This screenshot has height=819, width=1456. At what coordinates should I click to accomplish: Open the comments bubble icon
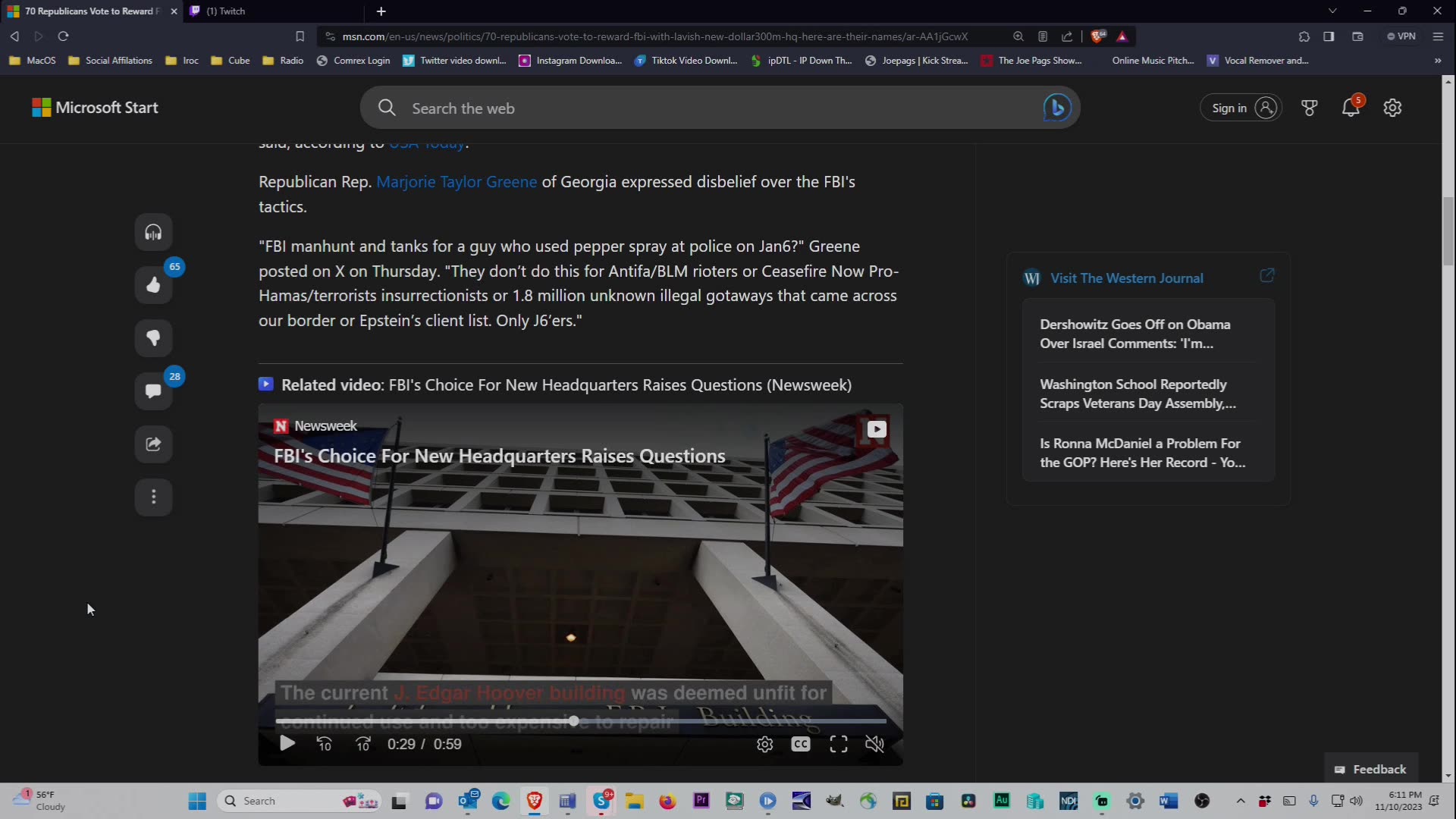click(153, 391)
